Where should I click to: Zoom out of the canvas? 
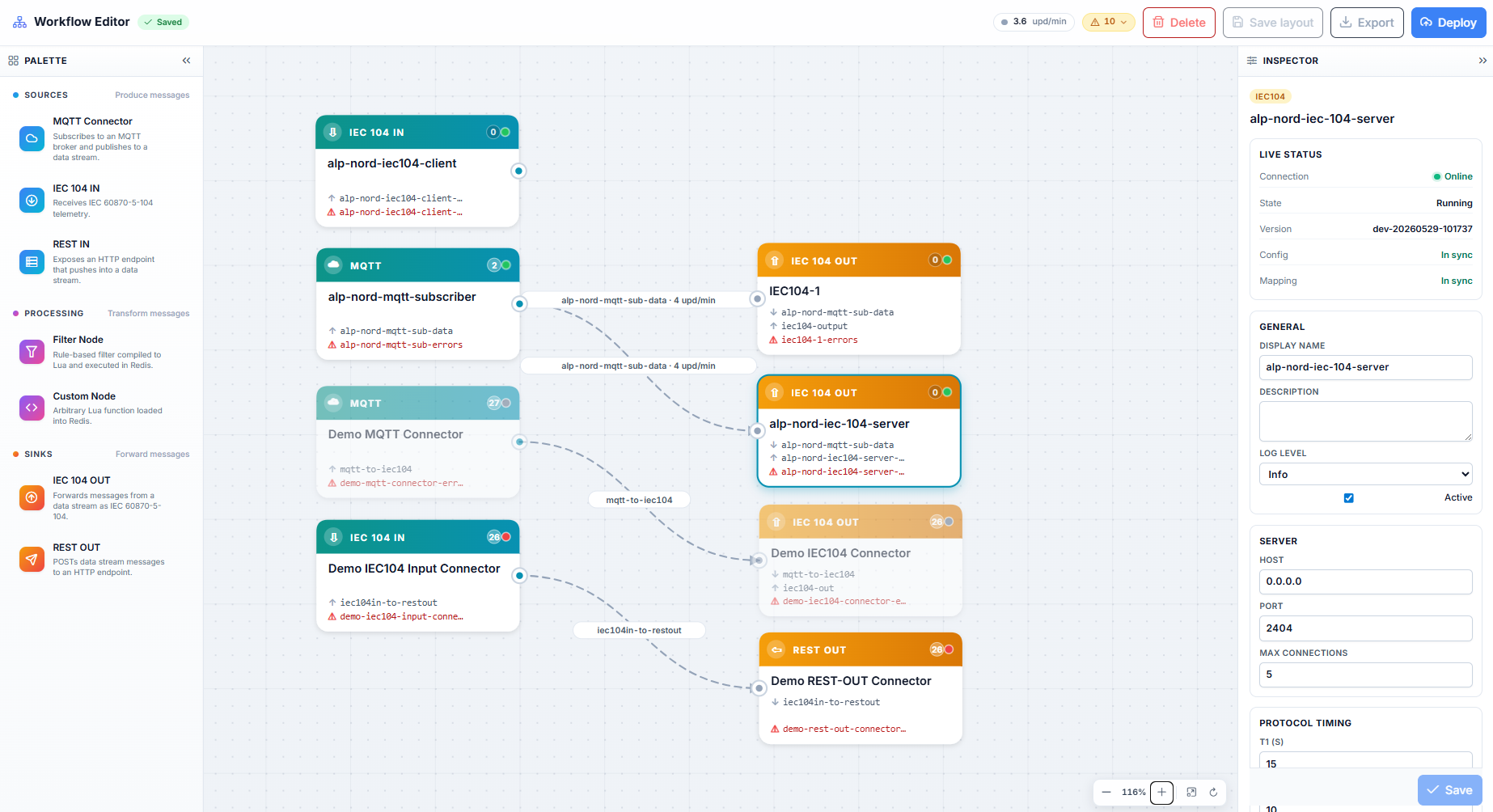coord(1106,793)
